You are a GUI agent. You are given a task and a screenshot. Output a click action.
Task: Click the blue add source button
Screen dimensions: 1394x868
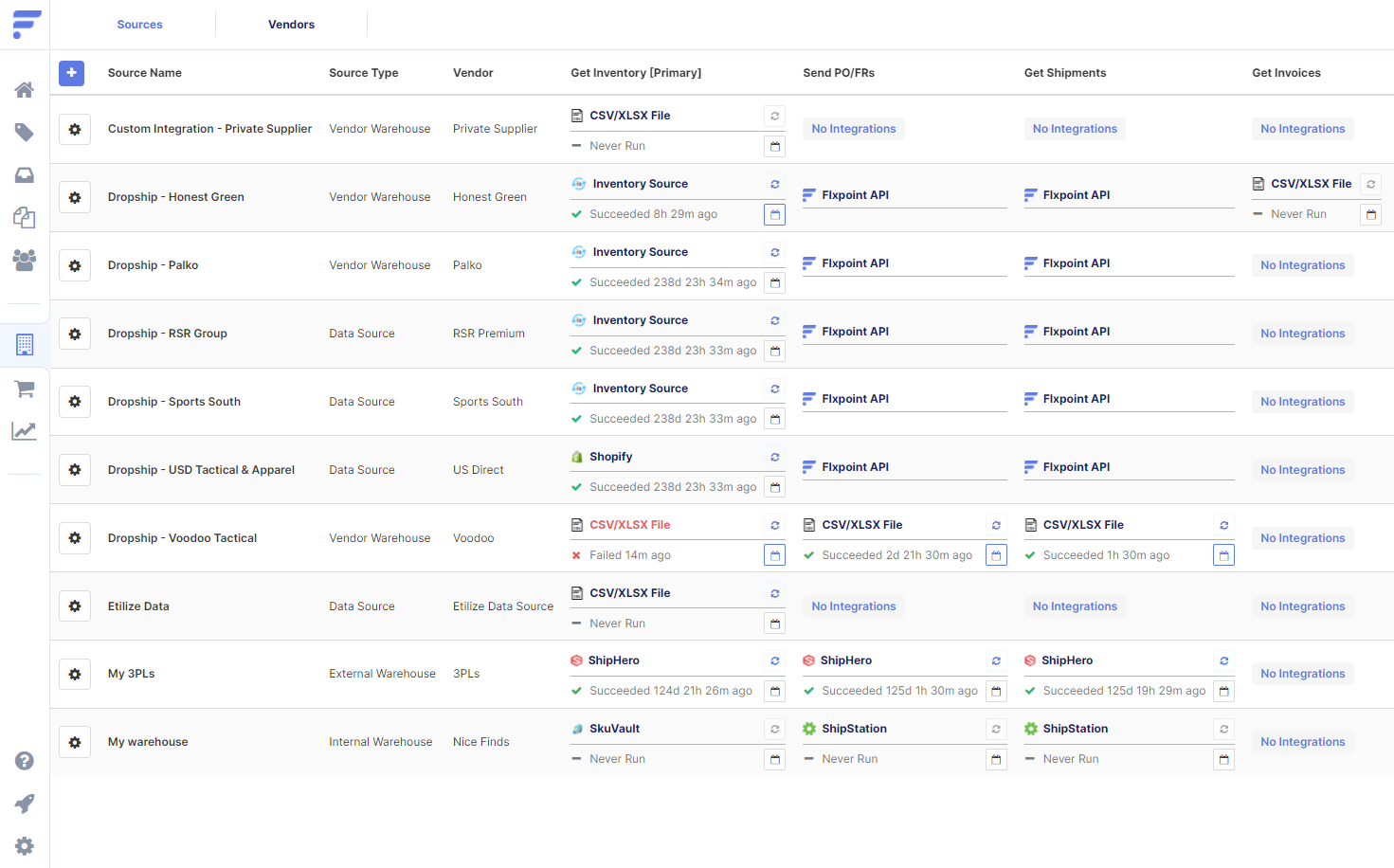[71, 73]
